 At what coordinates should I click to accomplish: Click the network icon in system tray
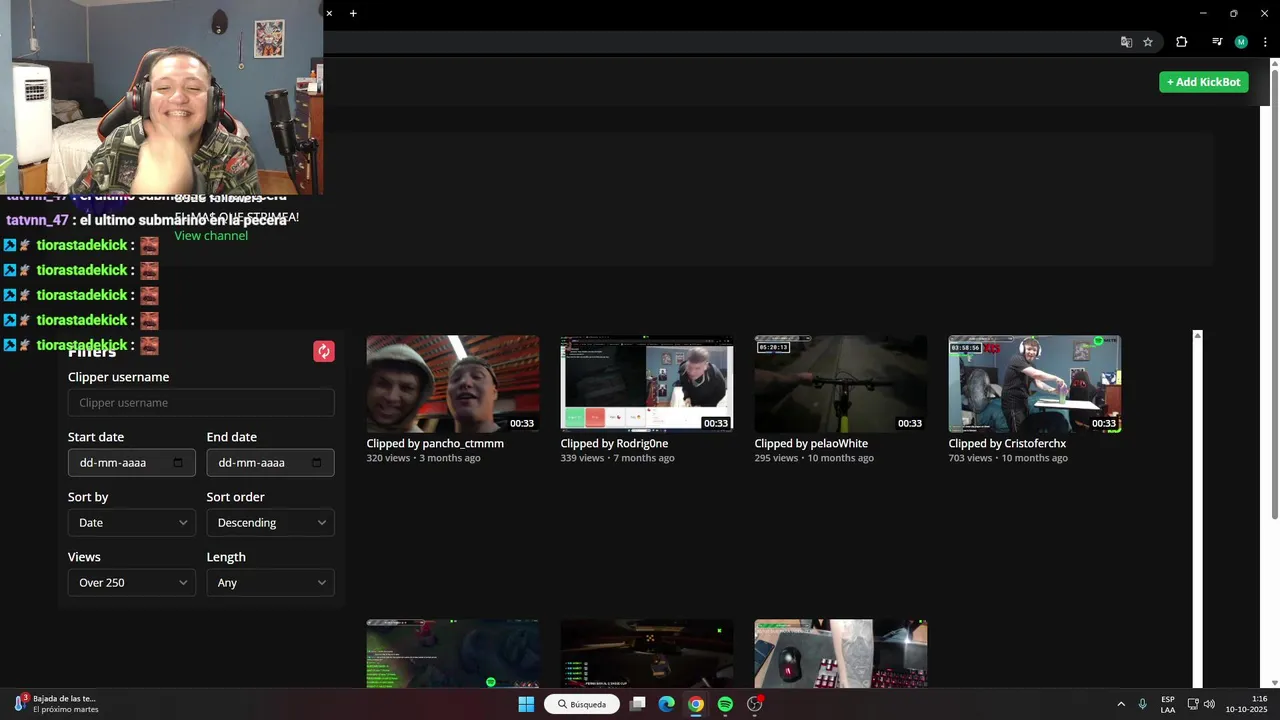point(1193,704)
